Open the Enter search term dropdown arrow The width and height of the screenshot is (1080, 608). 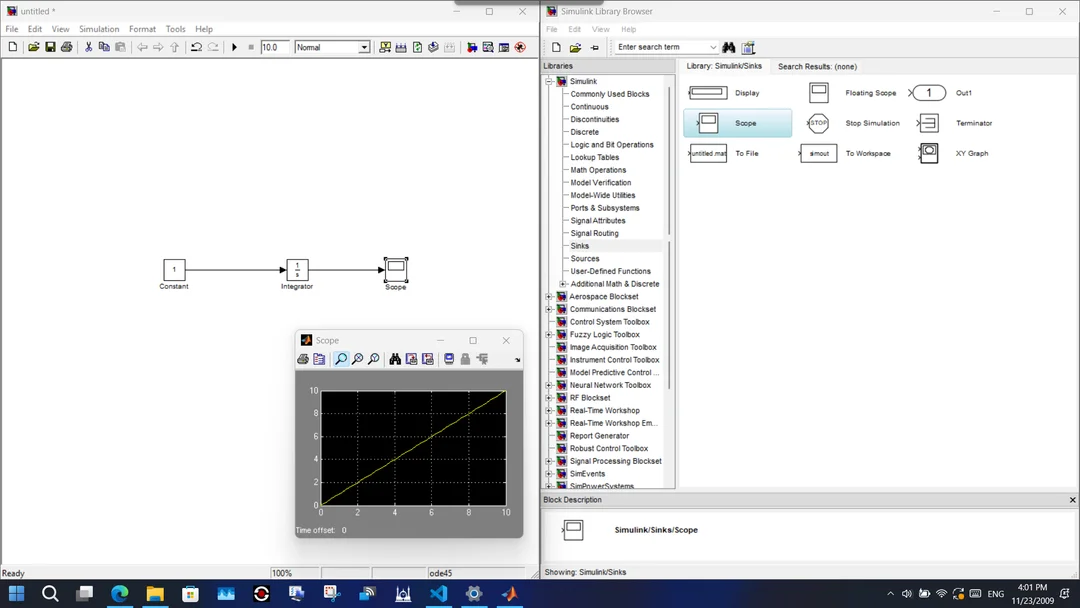(712, 47)
